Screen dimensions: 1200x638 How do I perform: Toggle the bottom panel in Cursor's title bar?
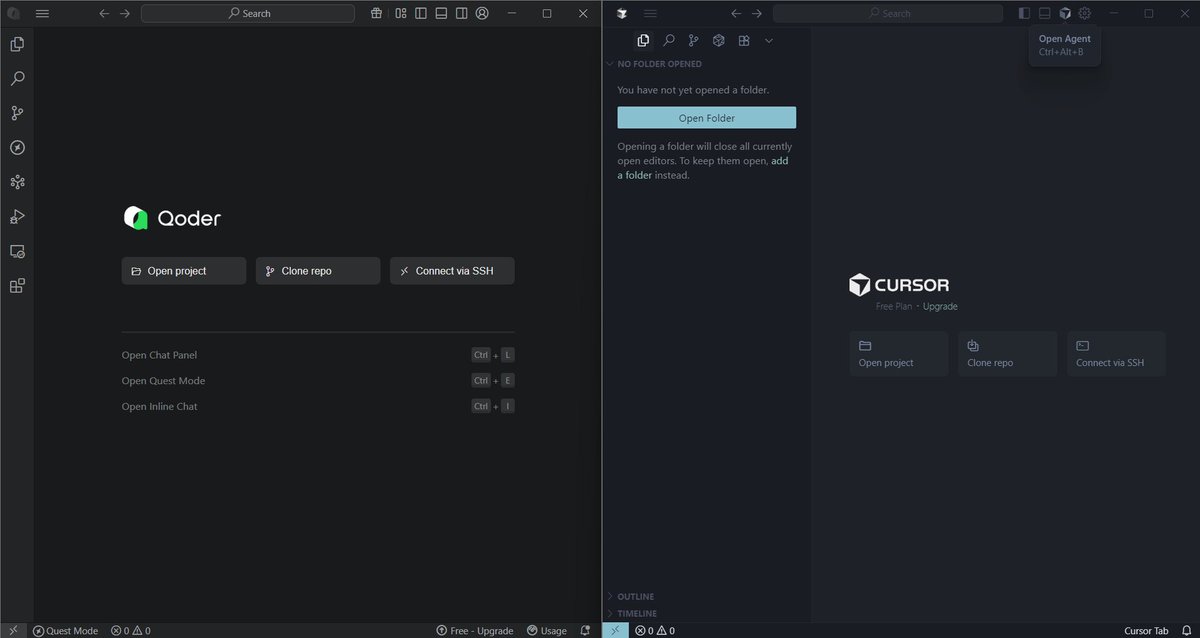[1045, 14]
